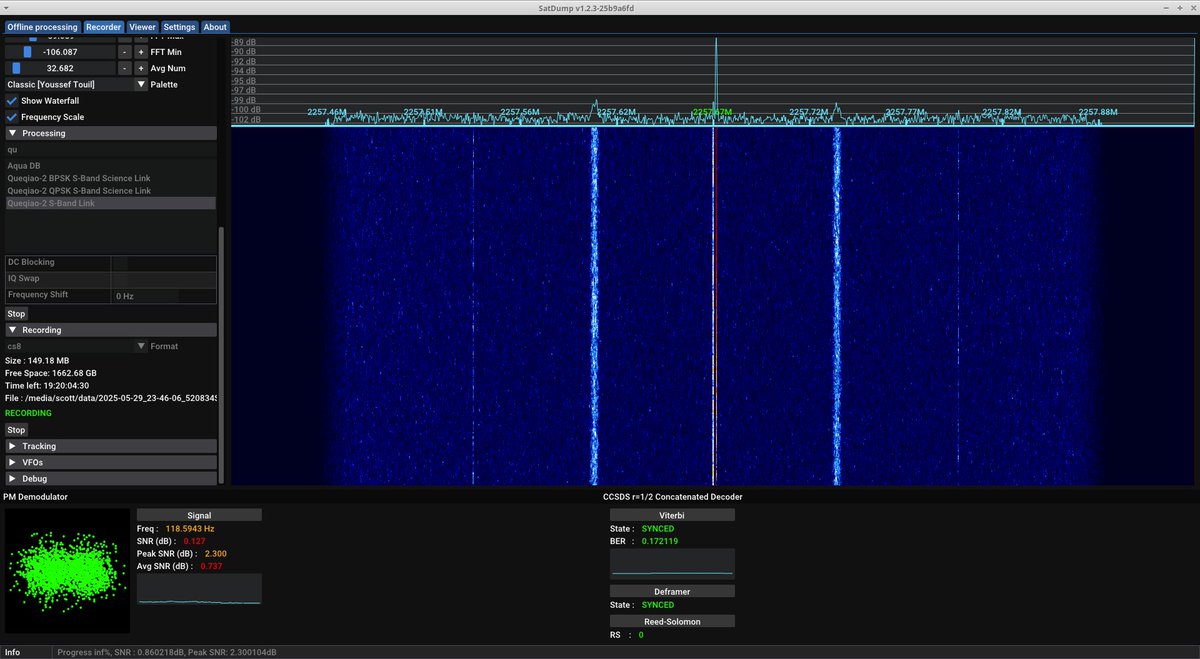Decrease Avg Num with minus button
The height and width of the screenshot is (659, 1200).
tap(124, 68)
